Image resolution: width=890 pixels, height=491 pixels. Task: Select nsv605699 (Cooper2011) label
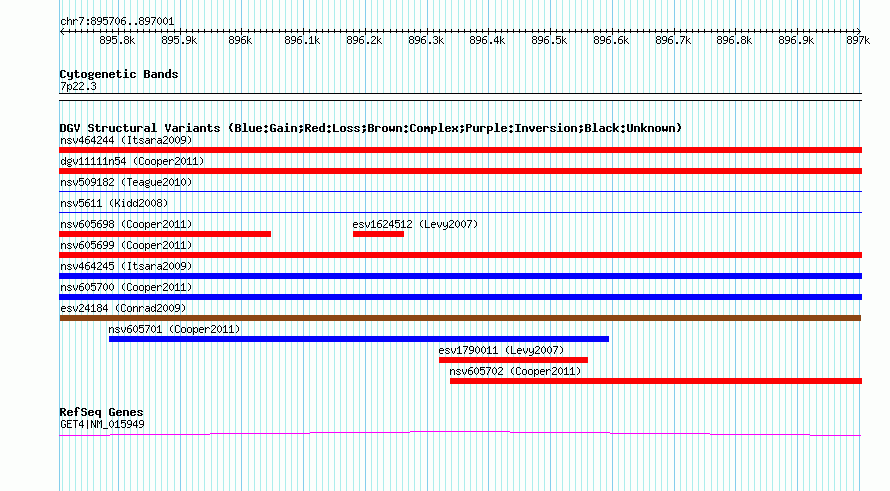[126, 245]
